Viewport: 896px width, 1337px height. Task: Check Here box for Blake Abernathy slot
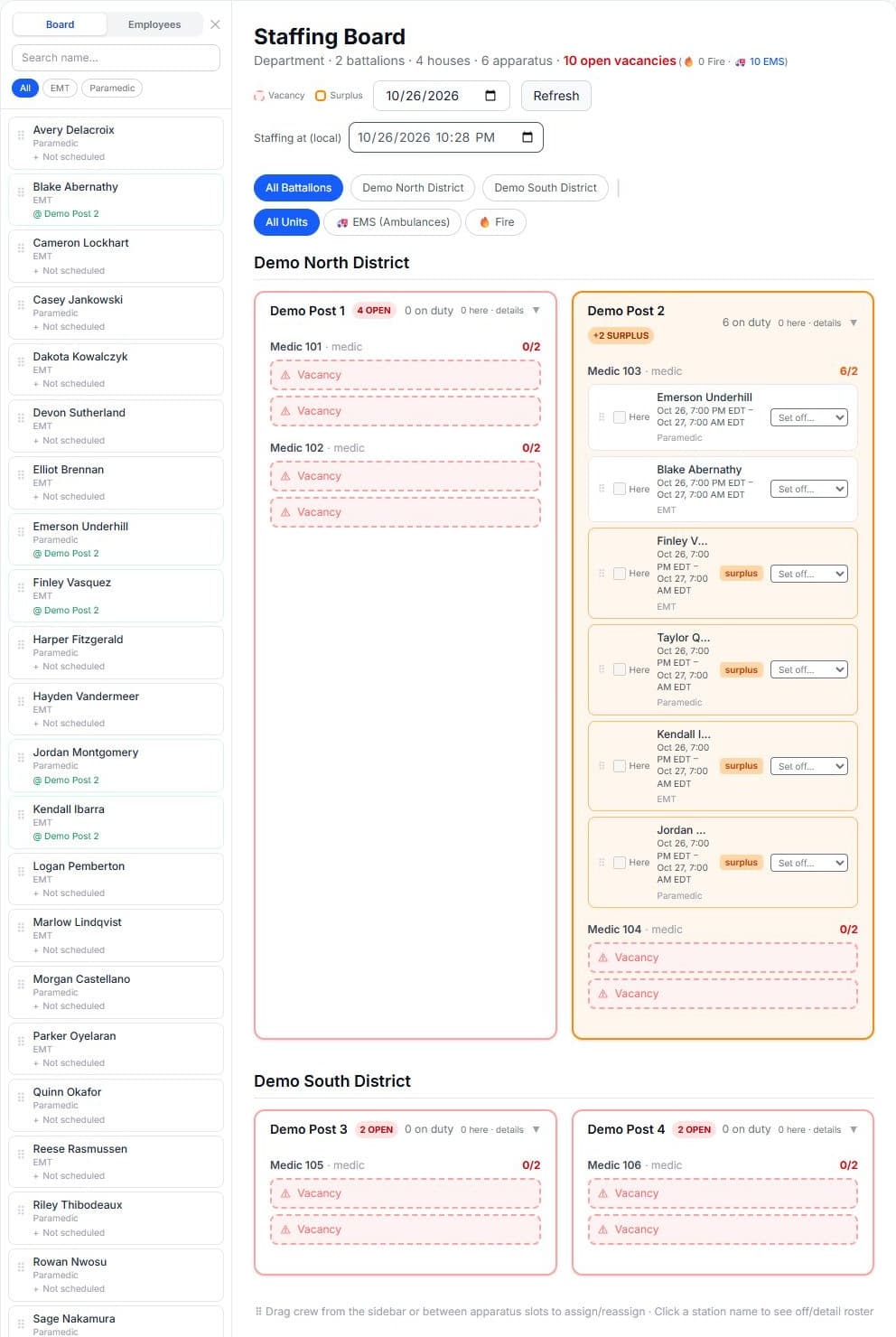(620, 489)
